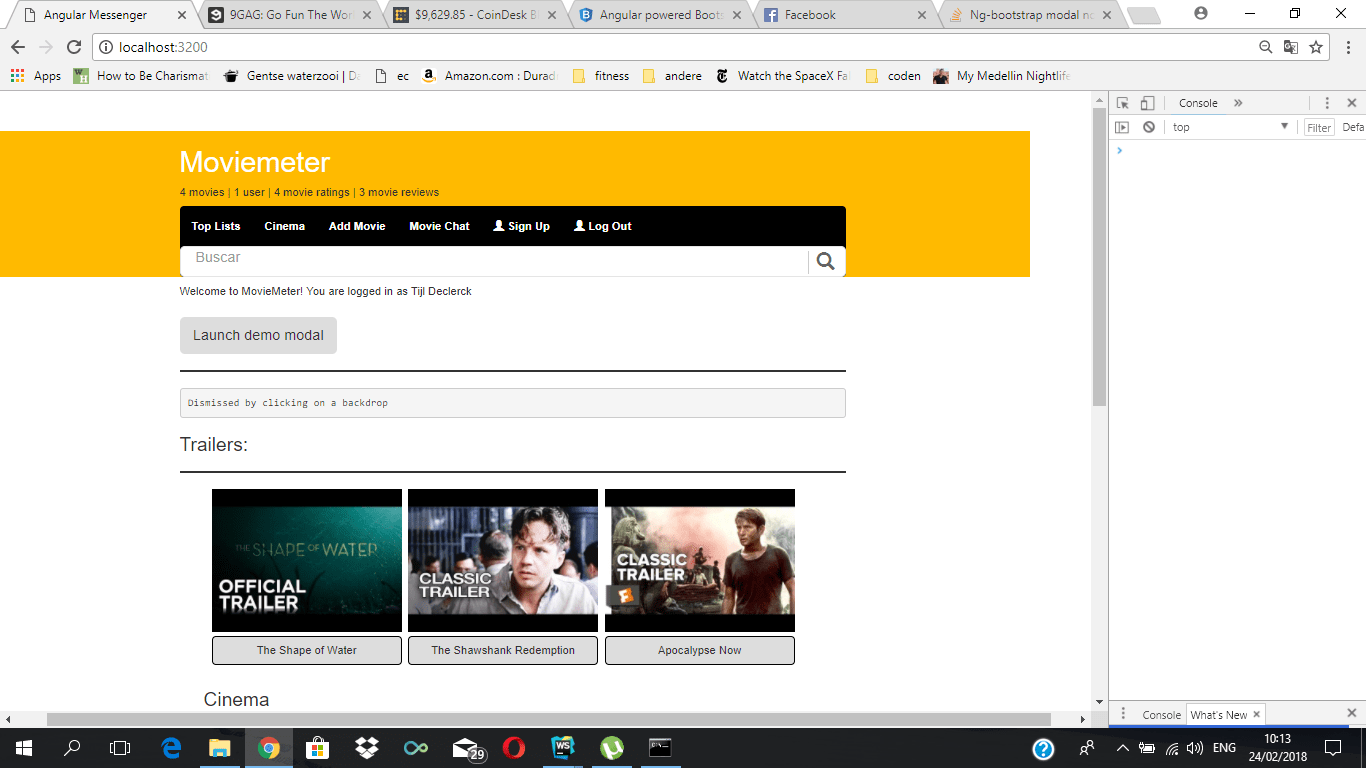Click the console Filter input field
The width and height of the screenshot is (1366, 768).
[1319, 127]
